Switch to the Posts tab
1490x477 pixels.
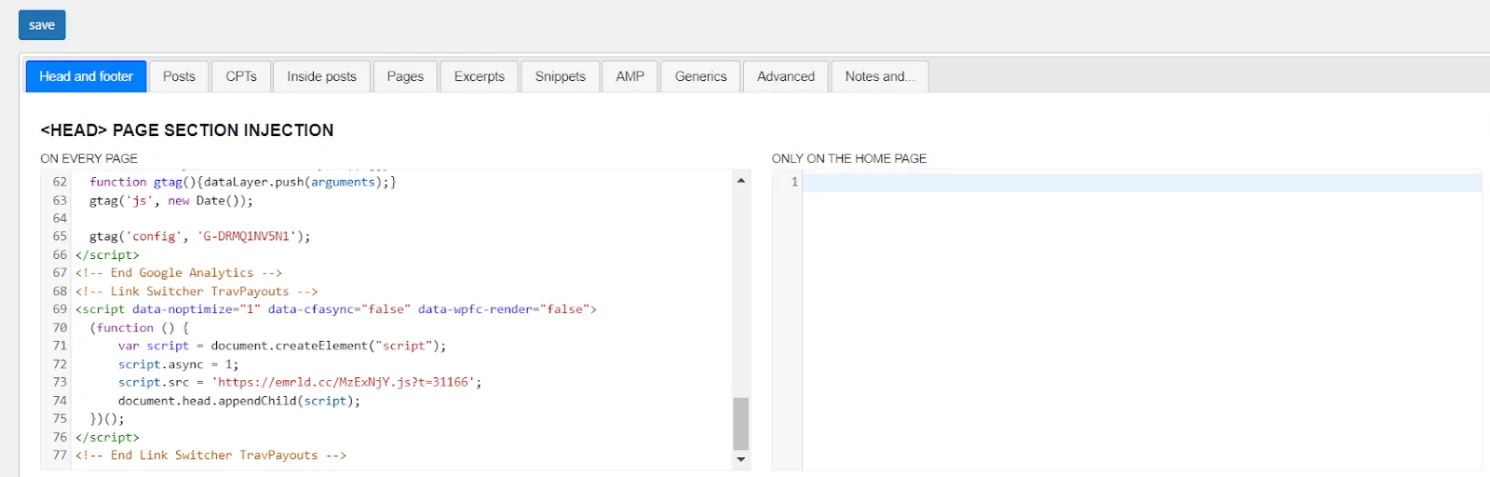tap(179, 76)
